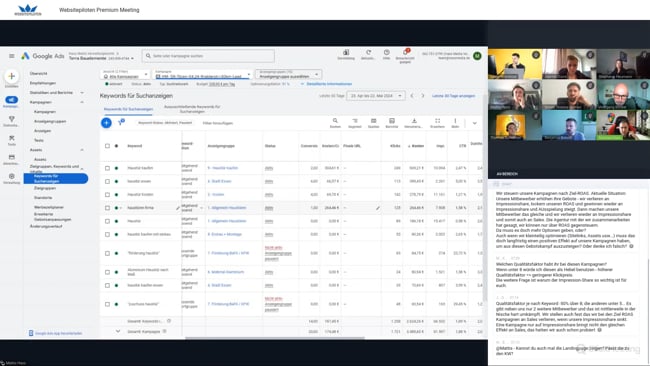Open the Kampagne selector dropdown

click(x=203, y=75)
